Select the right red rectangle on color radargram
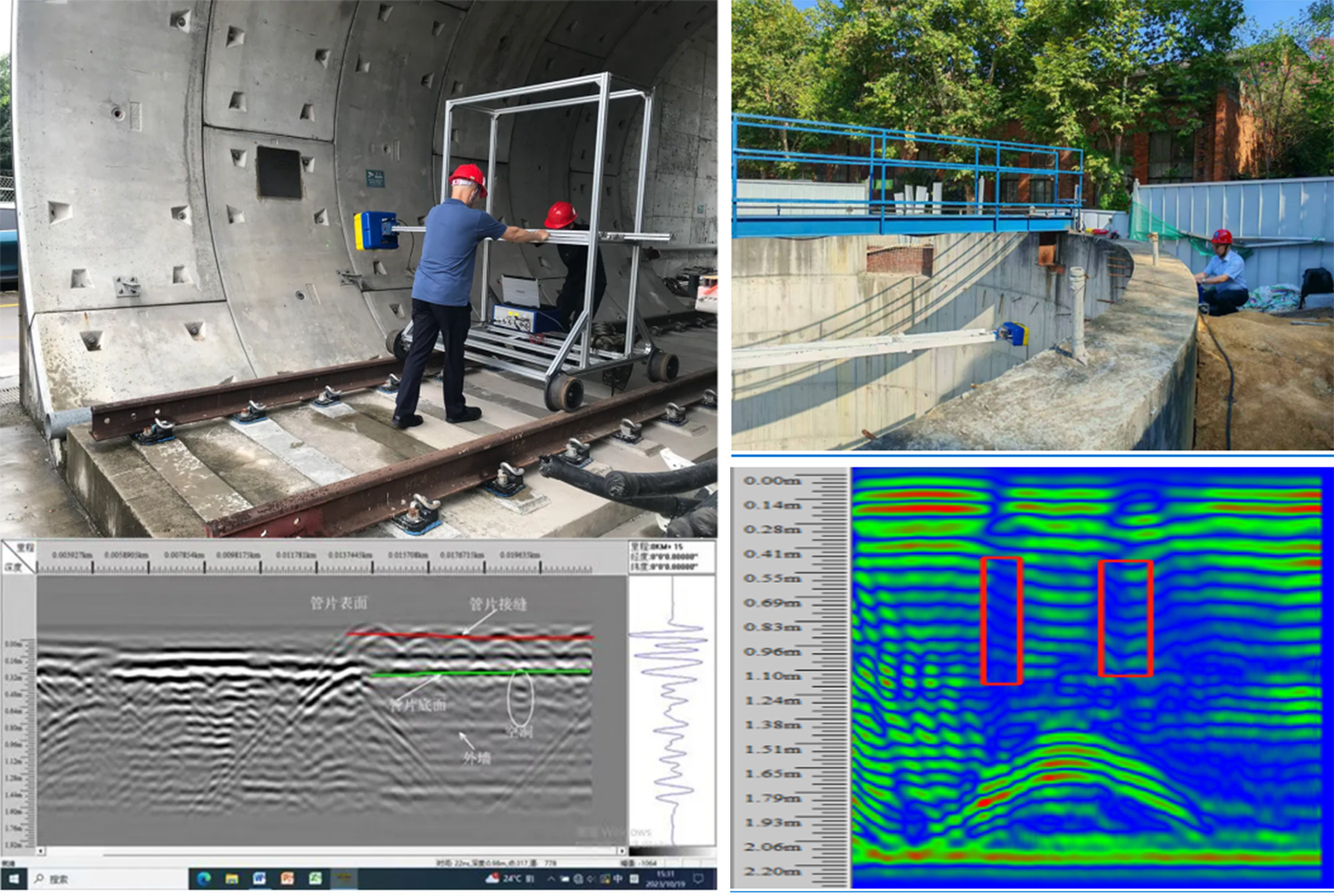 [1126, 618]
